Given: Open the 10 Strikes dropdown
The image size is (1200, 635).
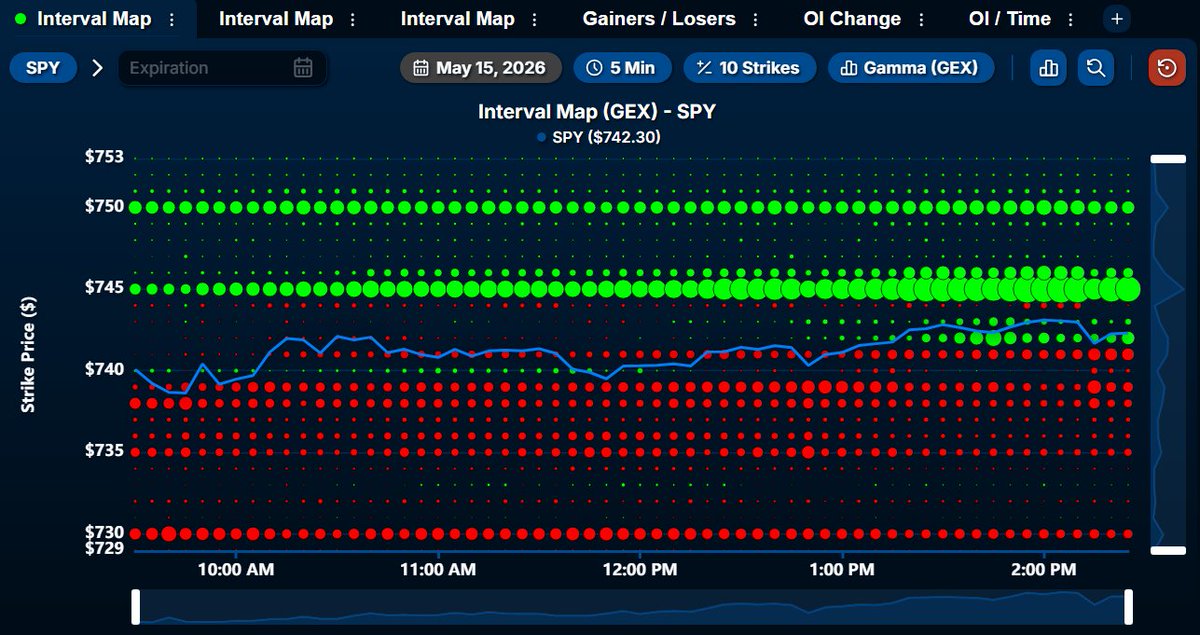Looking at the screenshot, I should coord(749,68).
